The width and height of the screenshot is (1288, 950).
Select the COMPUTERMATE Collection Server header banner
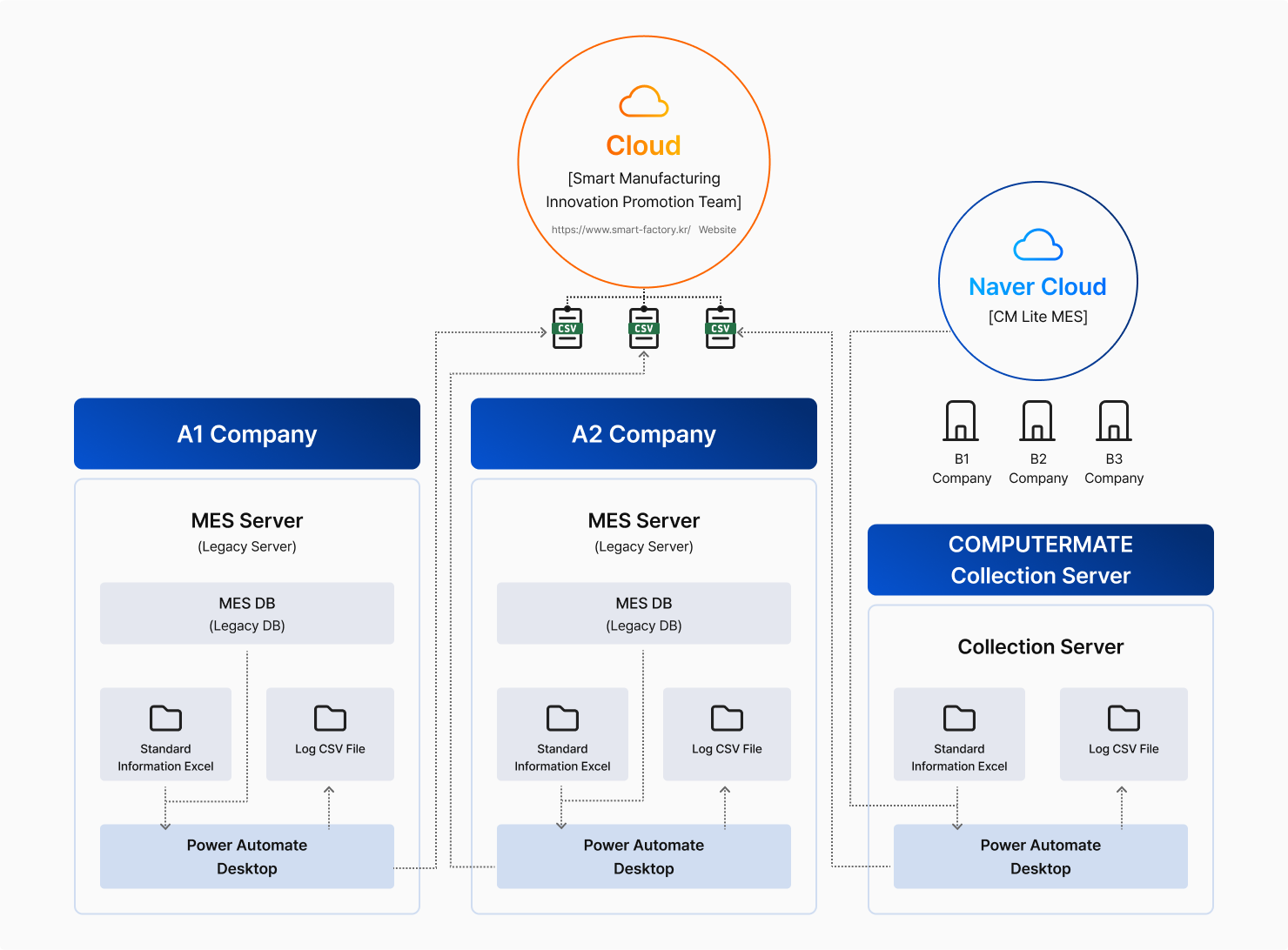click(1041, 559)
